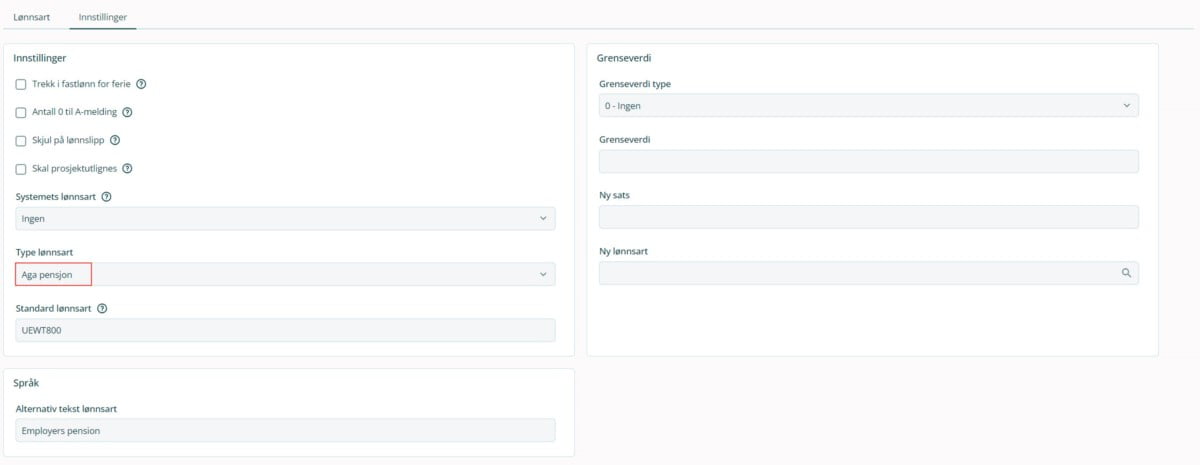Click search magnifier in Ny lønnsart field
Screen dimensions: 1200x465
[x=1126, y=273]
